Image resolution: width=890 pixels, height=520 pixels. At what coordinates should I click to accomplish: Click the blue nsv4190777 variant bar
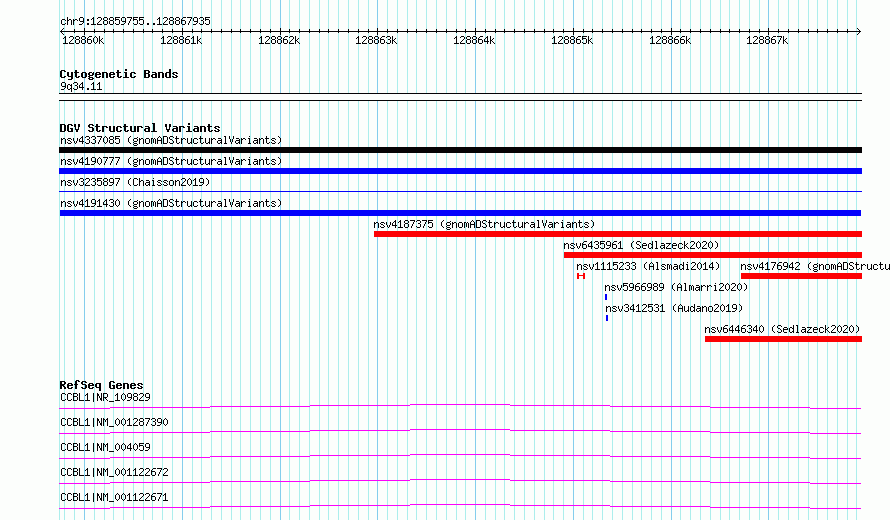[x=460, y=171]
